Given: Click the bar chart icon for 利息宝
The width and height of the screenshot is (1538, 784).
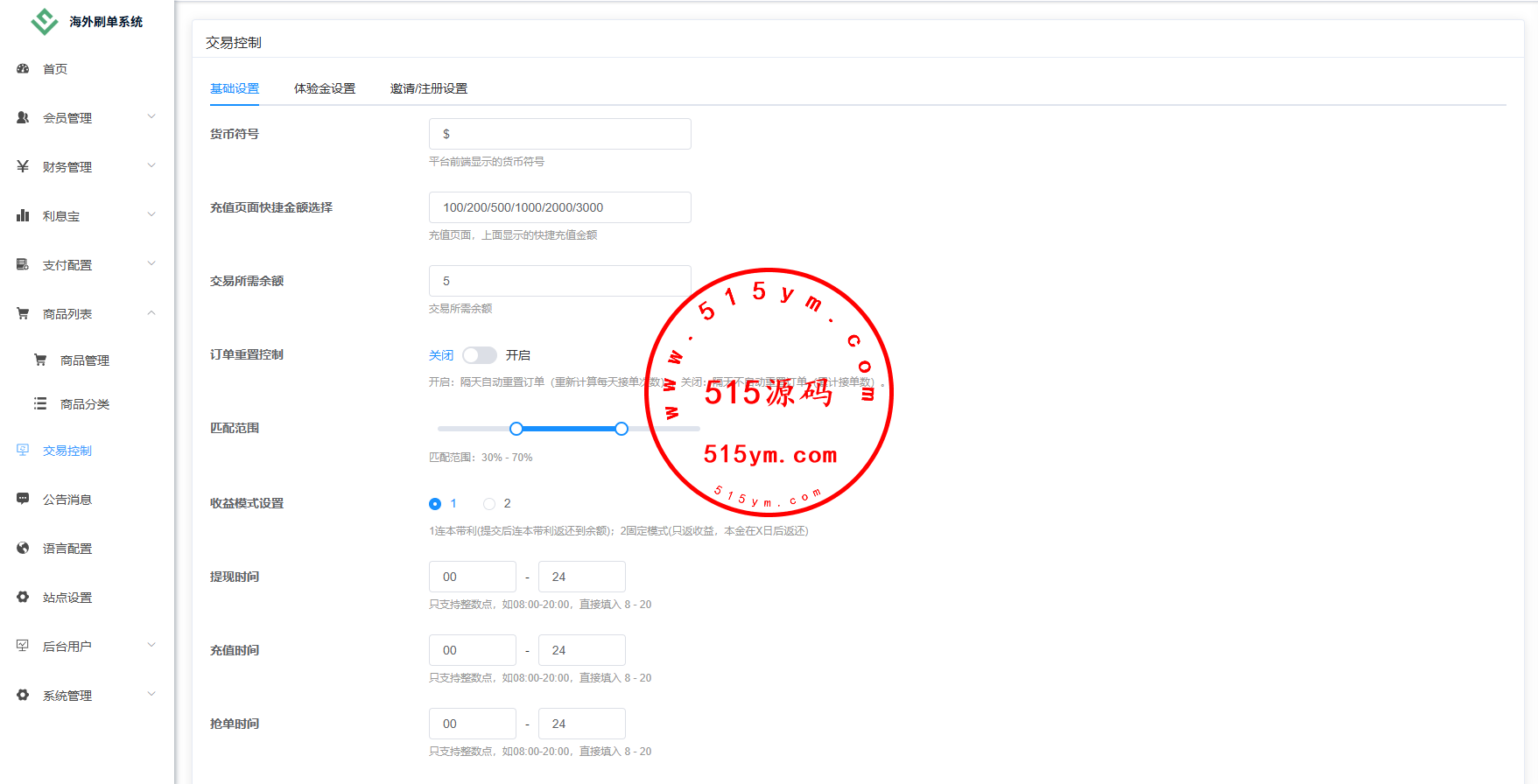Looking at the screenshot, I should tap(23, 215).
